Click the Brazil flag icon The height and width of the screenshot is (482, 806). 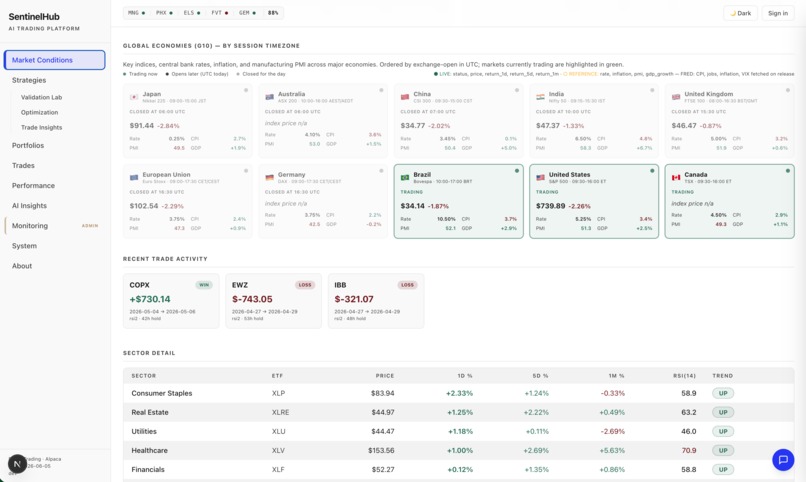(405, 177)
